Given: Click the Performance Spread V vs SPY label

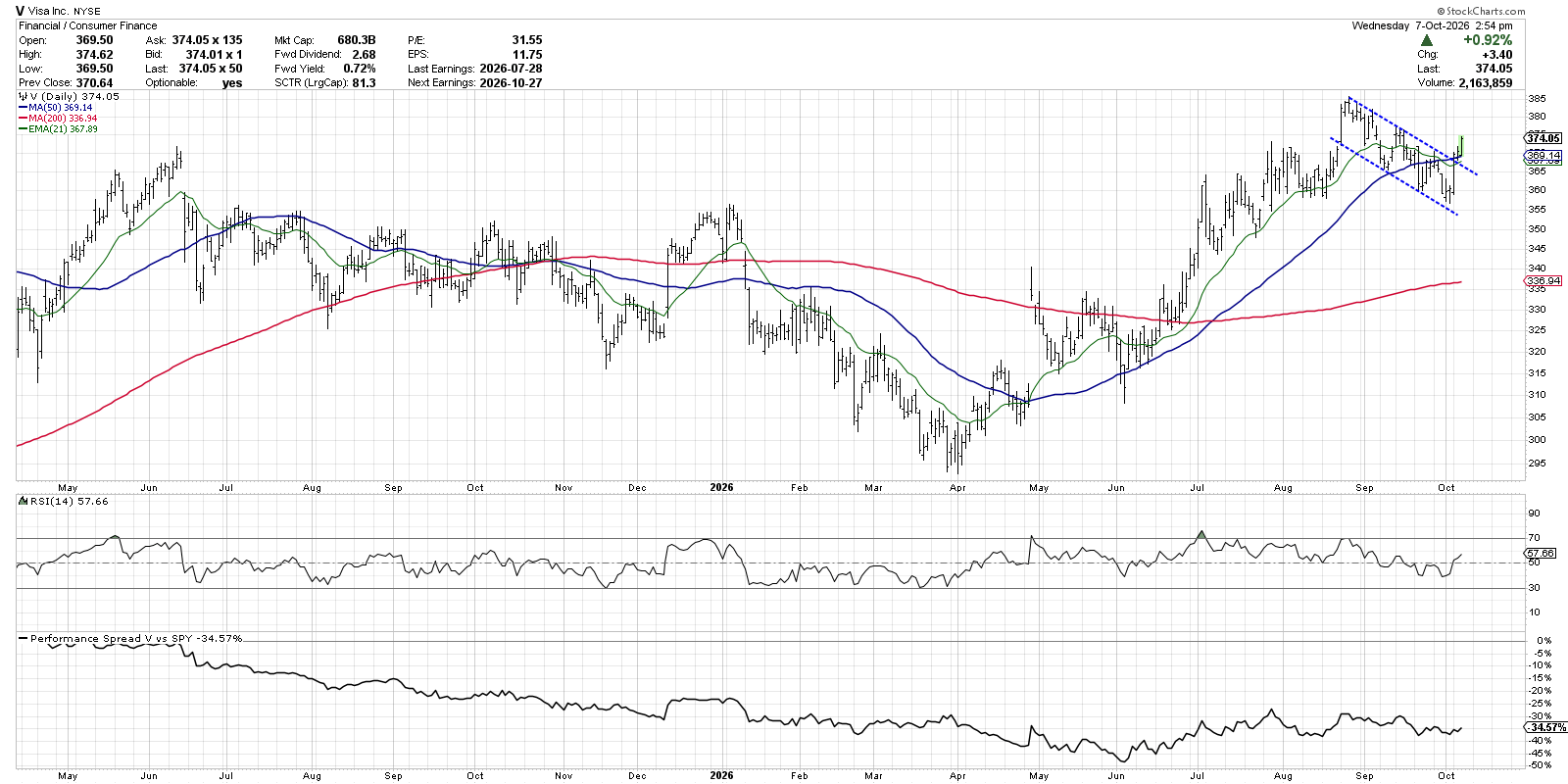Looking at the screenshot, I should [x=136, y=638].
